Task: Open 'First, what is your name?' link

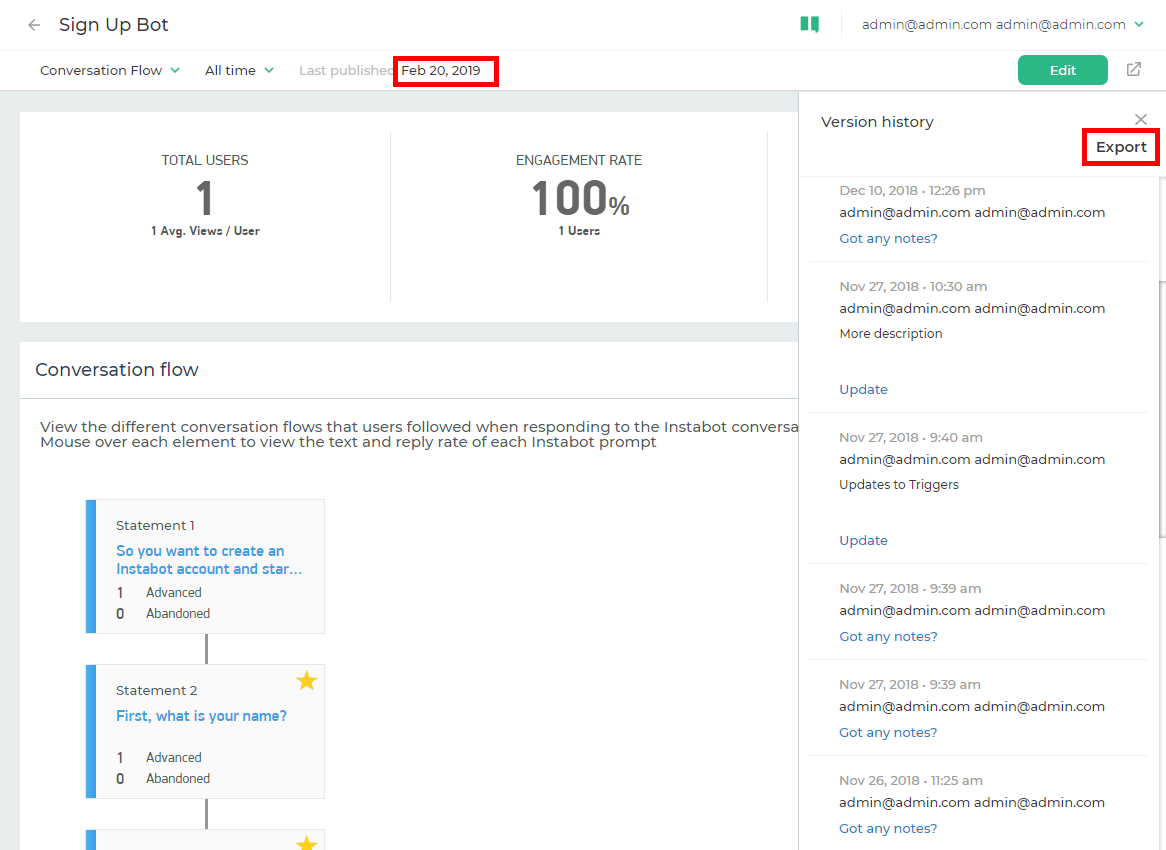Action: click(202, 716)
